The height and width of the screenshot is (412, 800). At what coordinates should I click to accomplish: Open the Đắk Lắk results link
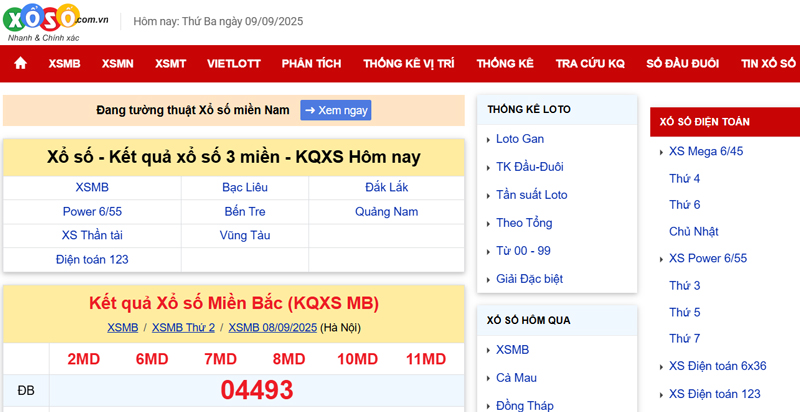point(387,187)
